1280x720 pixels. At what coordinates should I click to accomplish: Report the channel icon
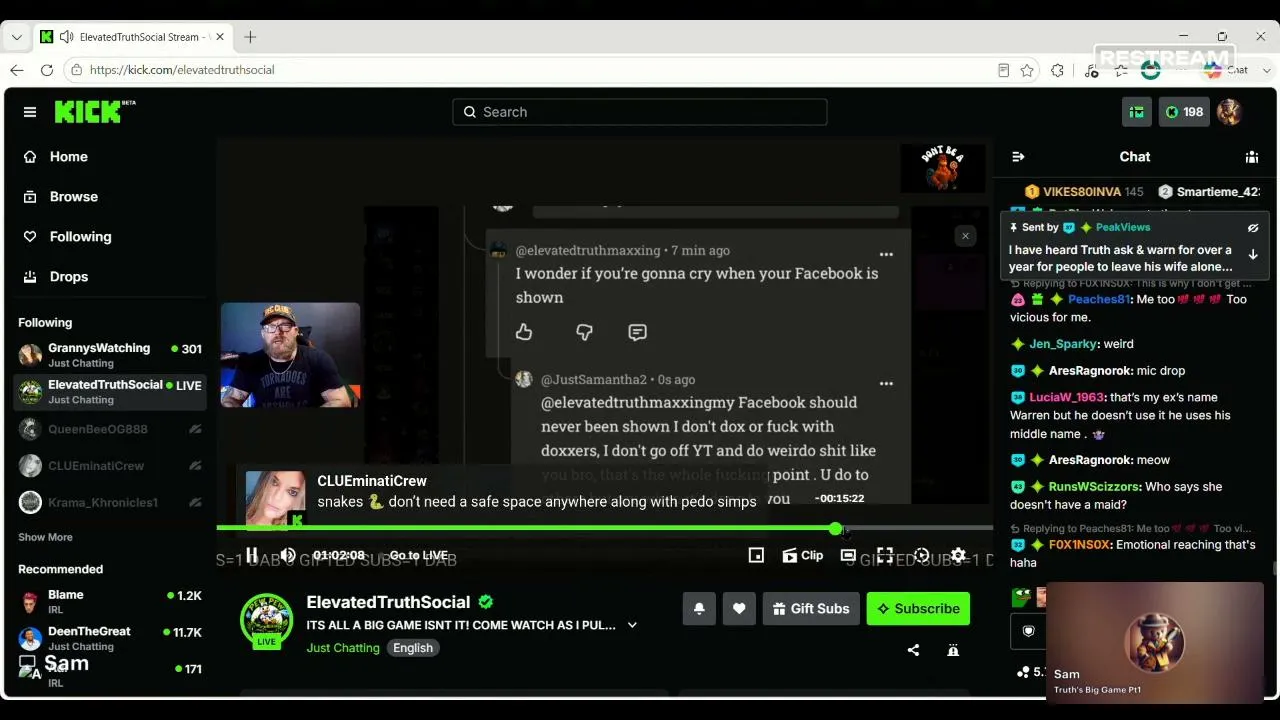pyautogui.click(x=953, y=650)
